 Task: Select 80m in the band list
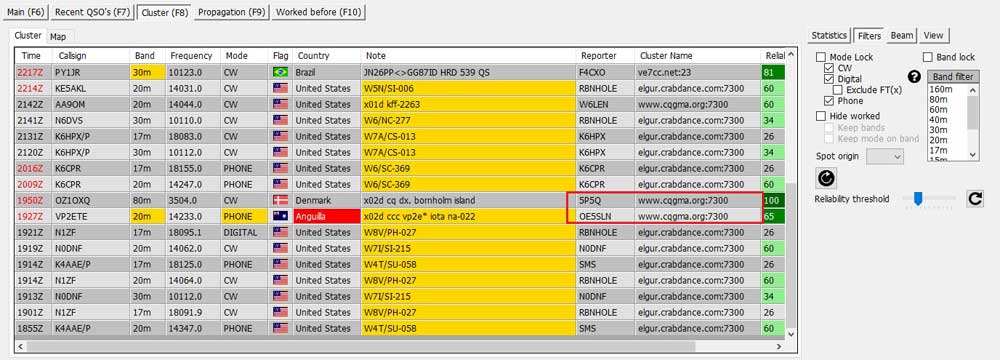click(x=939, y=99)
